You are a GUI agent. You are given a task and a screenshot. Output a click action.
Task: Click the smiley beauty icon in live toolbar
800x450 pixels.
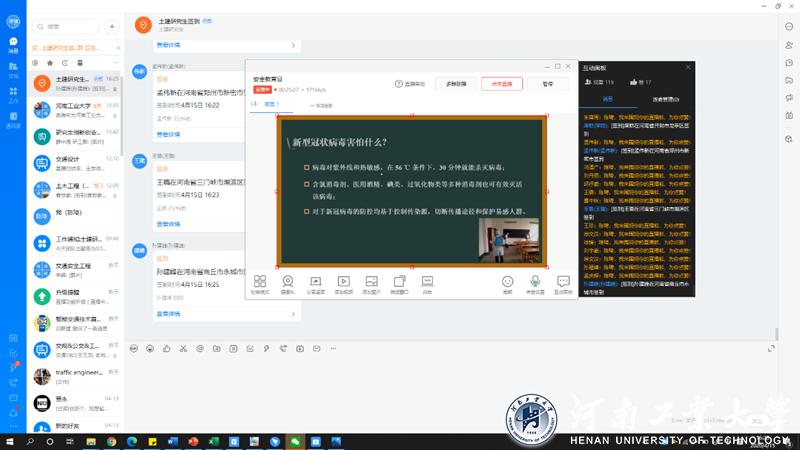coord(507,285)
